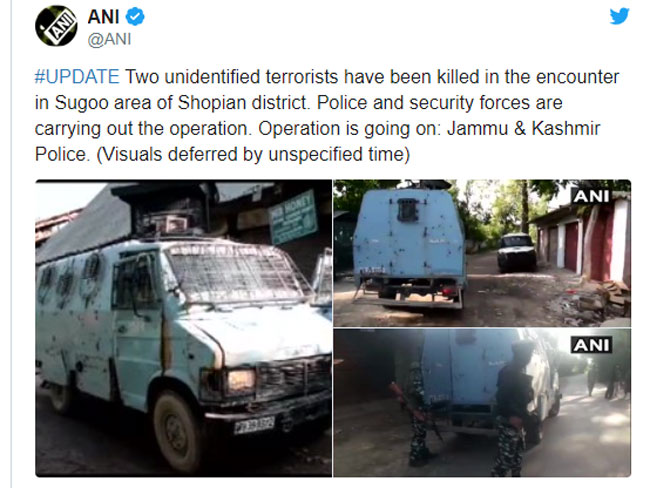
Task: Click the van's license plate in photo
Action: [255, 425]
